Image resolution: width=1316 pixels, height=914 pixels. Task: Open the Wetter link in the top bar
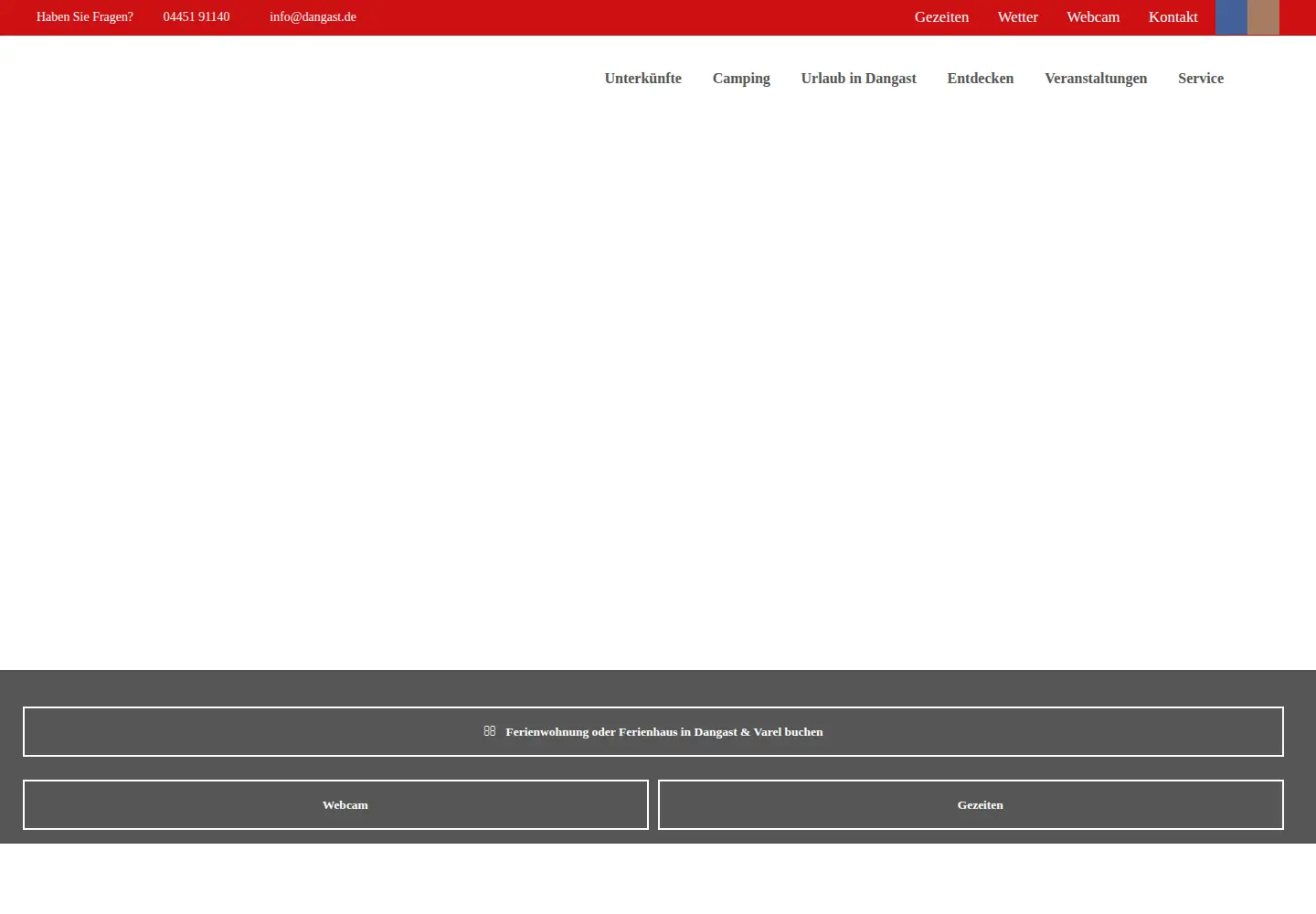(x=1018, y=17)
